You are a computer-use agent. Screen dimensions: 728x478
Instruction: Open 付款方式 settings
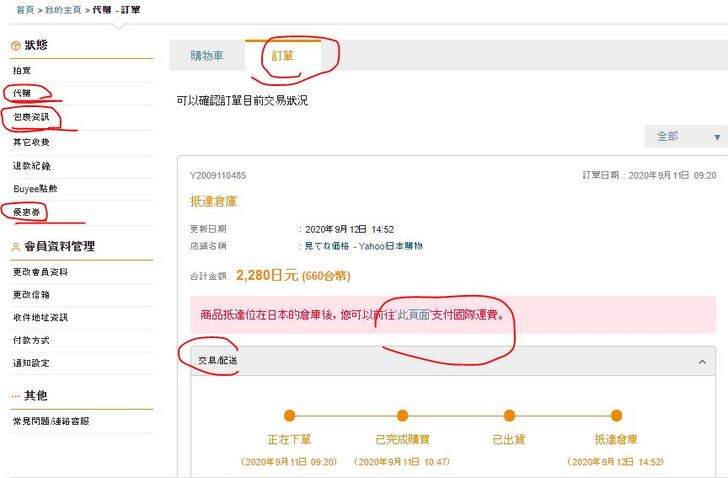click(31, 340)
